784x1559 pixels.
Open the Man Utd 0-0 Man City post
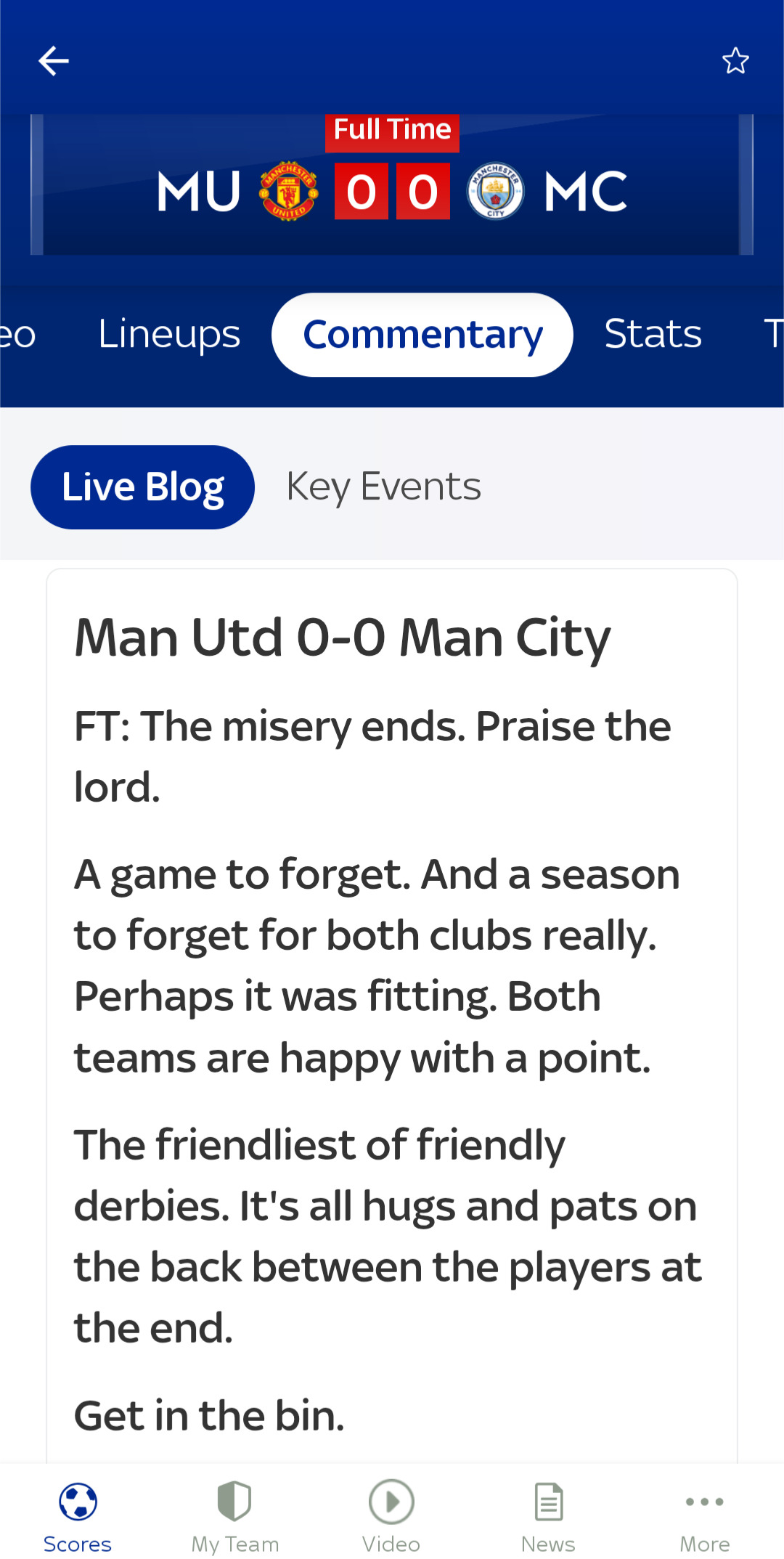[343, 638]
